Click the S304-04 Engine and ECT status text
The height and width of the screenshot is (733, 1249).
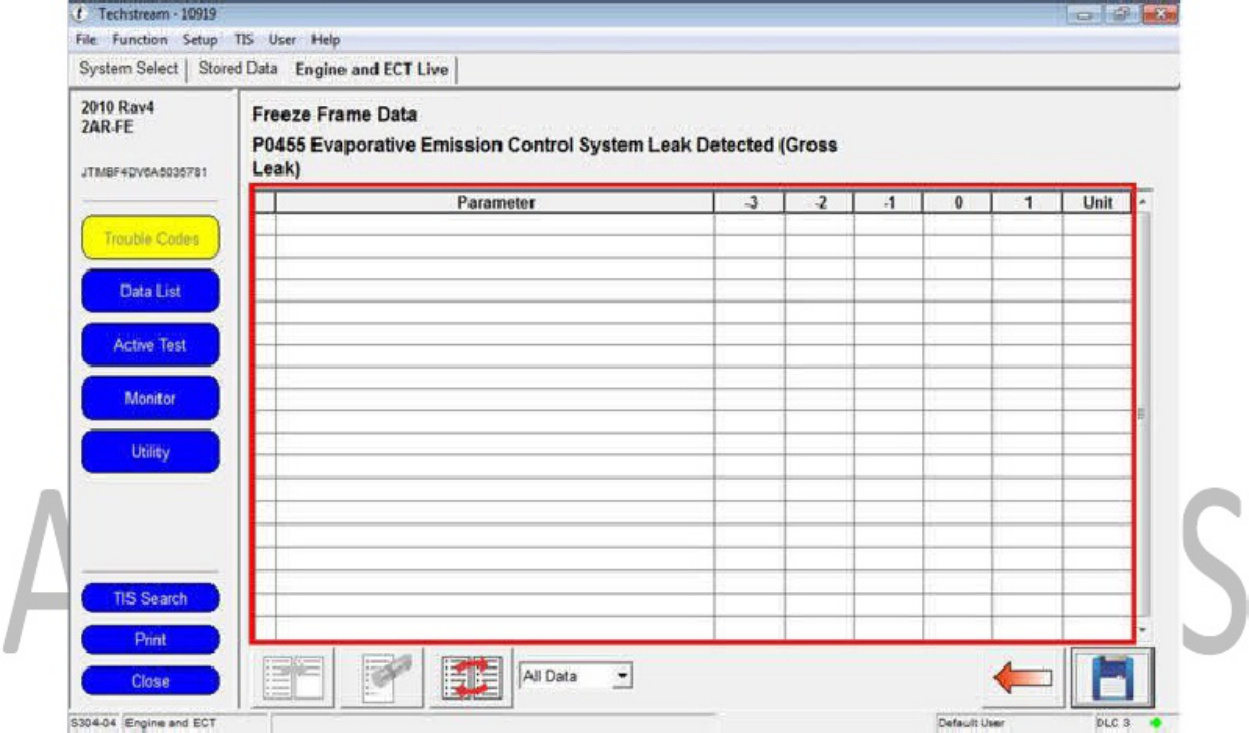click(x=142, y=721)
